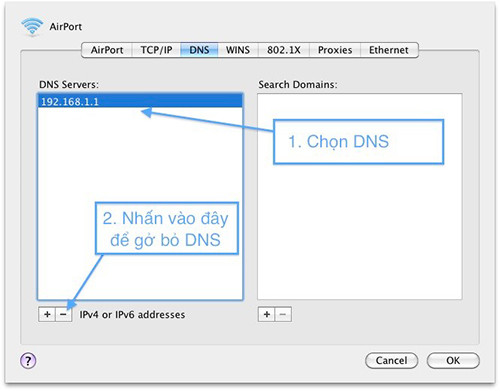Screen dimensions: 500x391
Task: Confirm with the OK button
Action: (x=453, y=361)
